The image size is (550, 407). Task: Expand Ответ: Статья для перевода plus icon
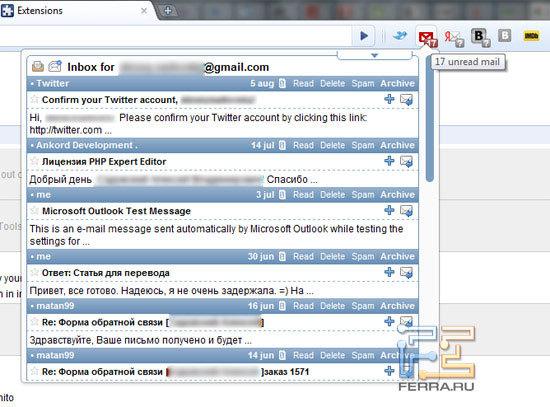[x=389, y=272]
